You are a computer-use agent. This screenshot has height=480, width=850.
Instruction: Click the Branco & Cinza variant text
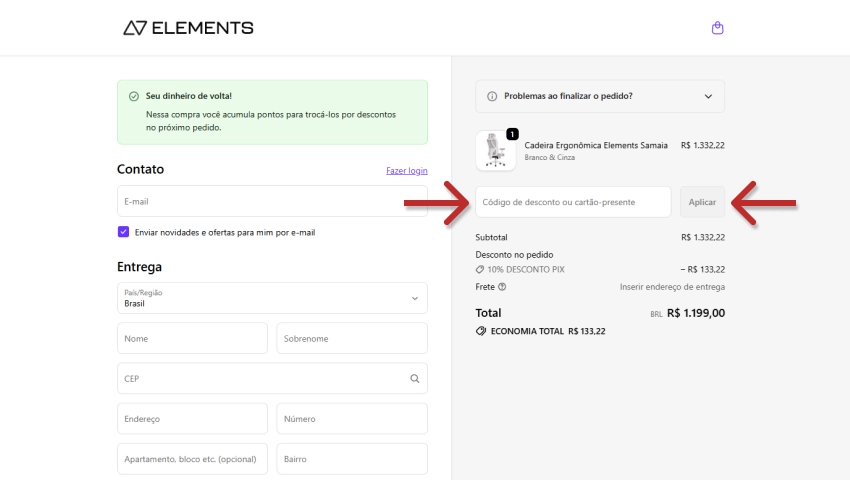[x=549, y=157]
